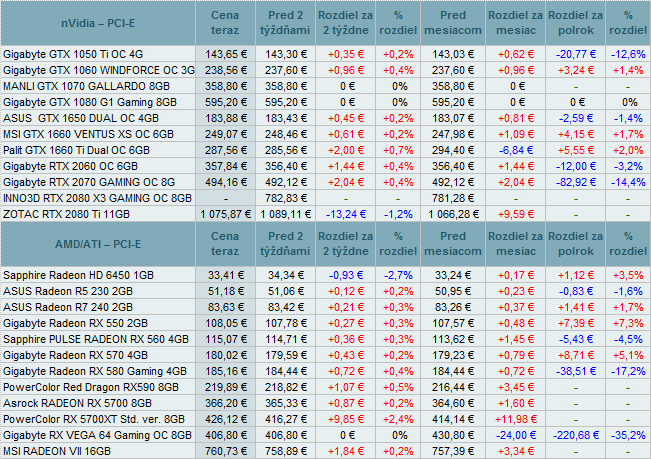Select the 1 089,11 € price cell

coord(286,214)
